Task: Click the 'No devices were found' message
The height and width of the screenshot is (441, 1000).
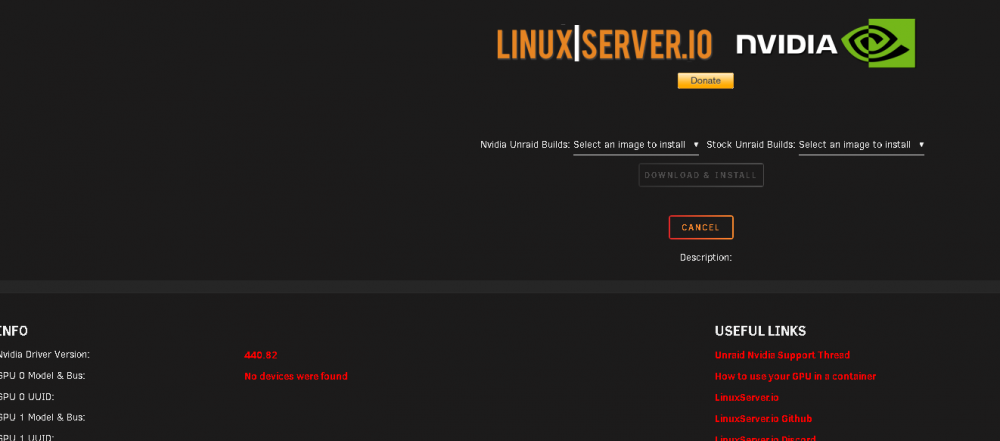Action: (x=296, y=377)
